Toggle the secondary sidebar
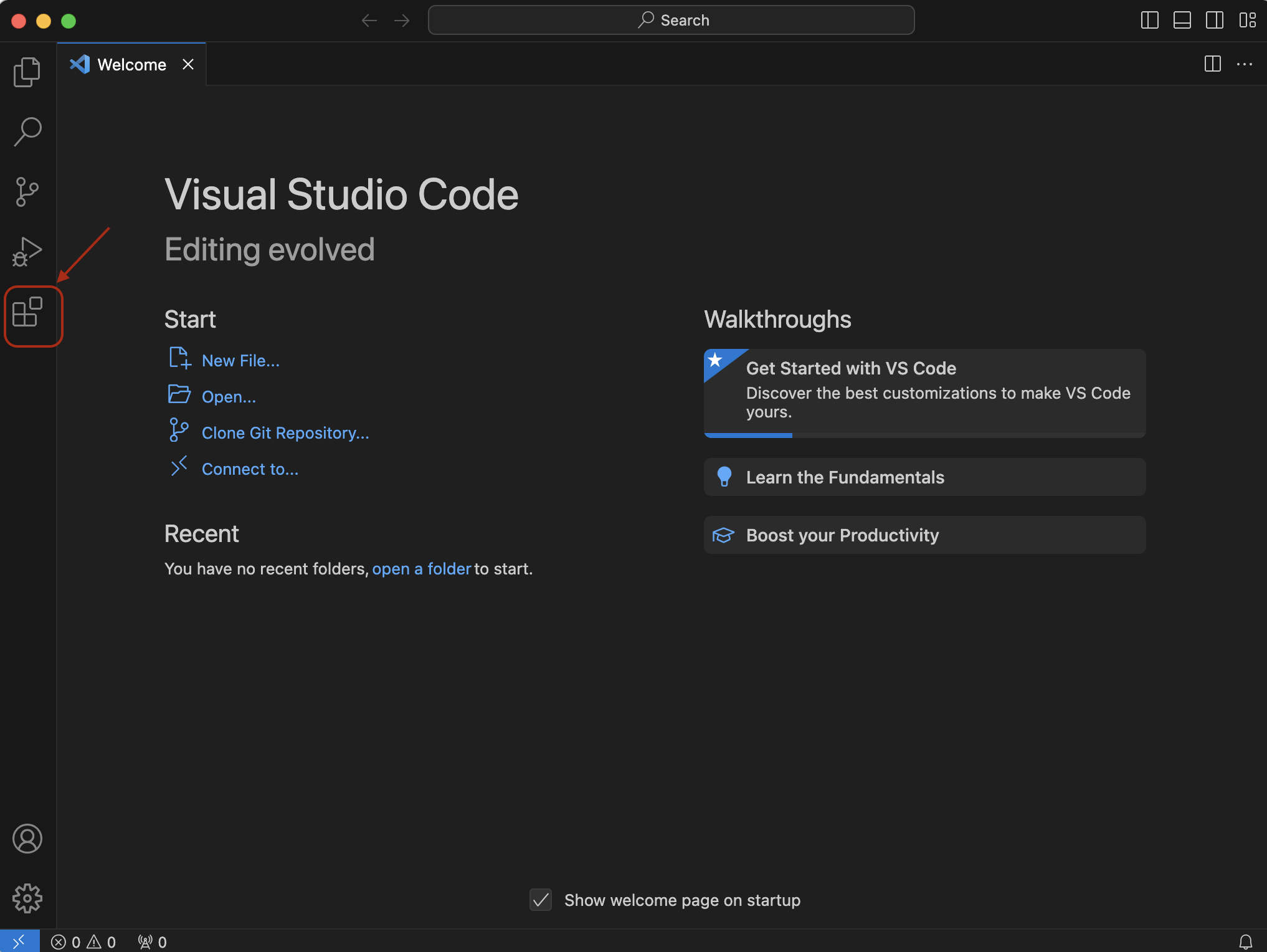1267x952 pixels. point(1214,20)
